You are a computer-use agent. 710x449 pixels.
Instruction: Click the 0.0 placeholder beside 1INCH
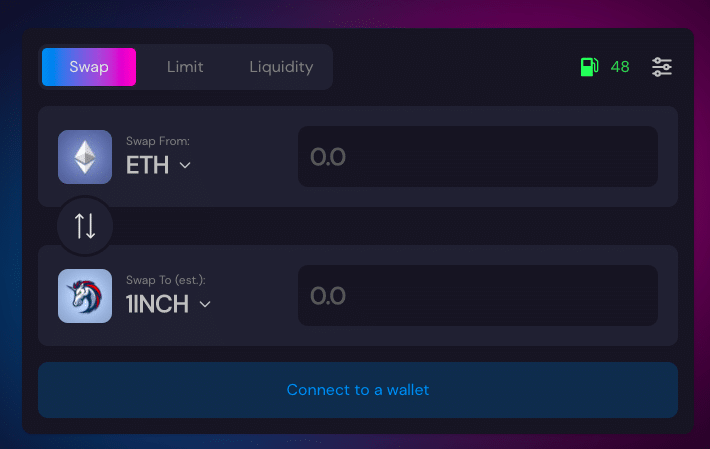(x=328, y=296)
